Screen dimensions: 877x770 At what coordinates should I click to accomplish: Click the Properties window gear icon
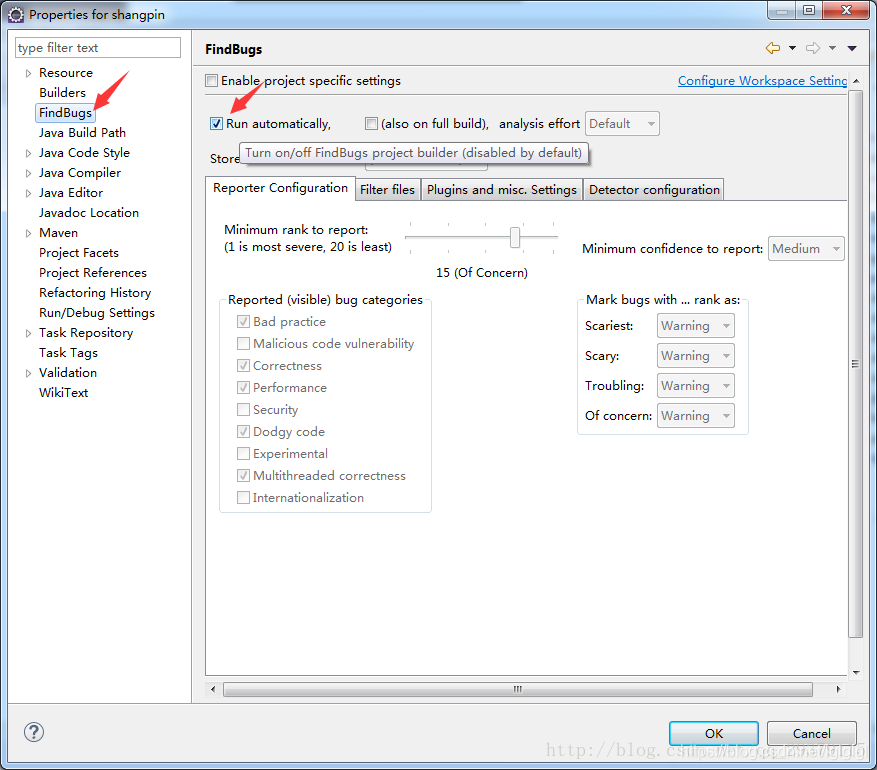(x=16, y=15)
